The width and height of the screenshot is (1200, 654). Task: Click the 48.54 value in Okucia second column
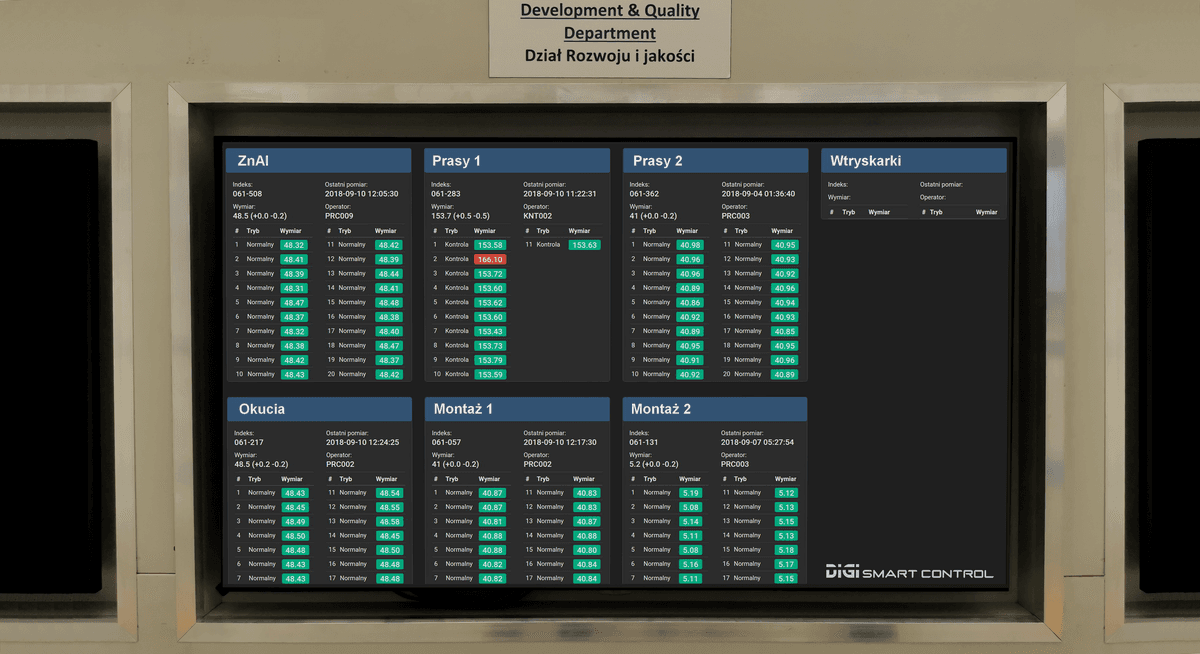392,492
